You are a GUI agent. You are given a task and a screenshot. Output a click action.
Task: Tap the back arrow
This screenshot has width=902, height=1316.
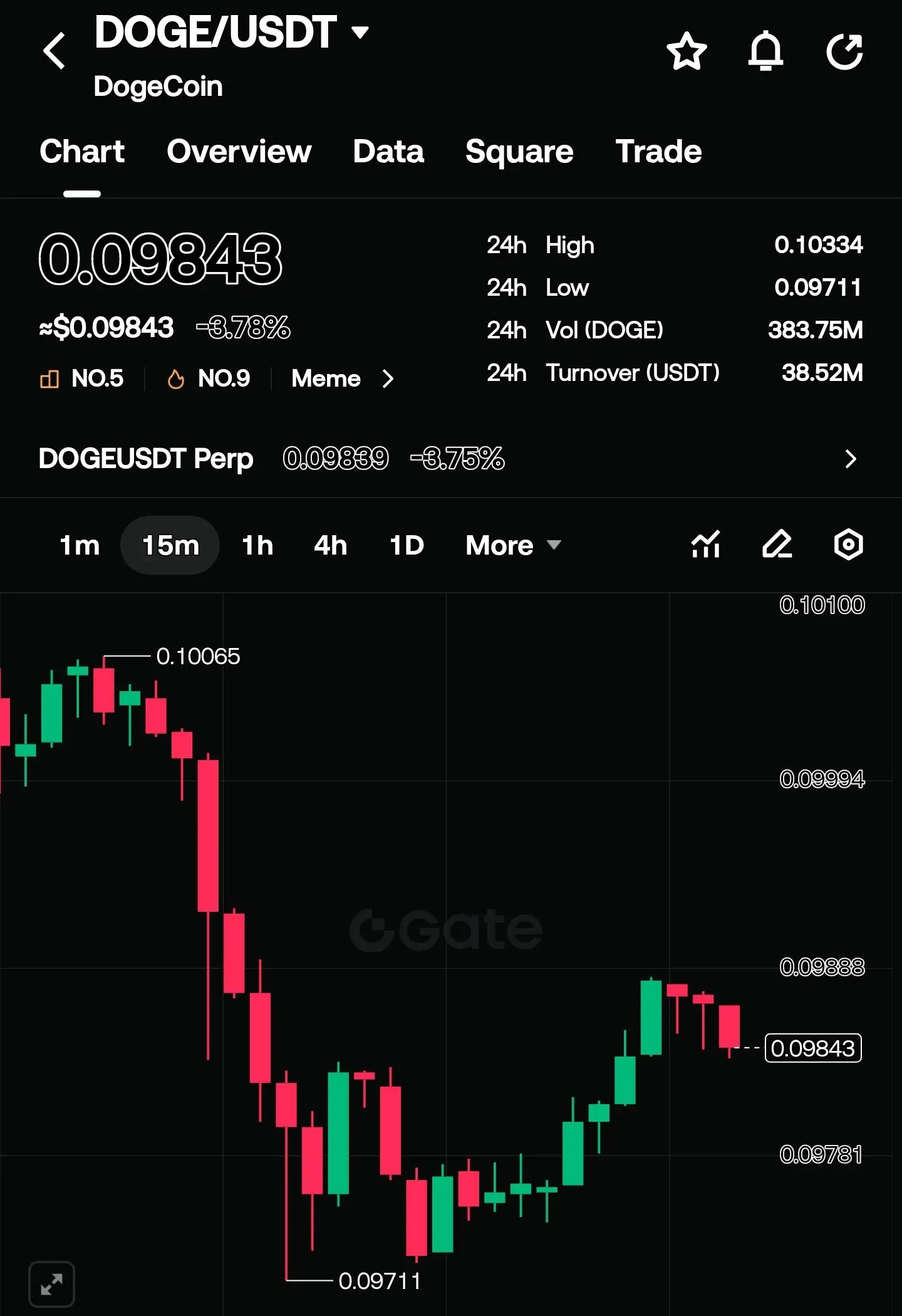coord(54,51)
